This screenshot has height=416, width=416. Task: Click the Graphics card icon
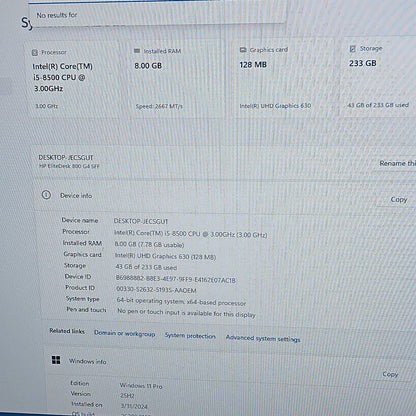243,50
